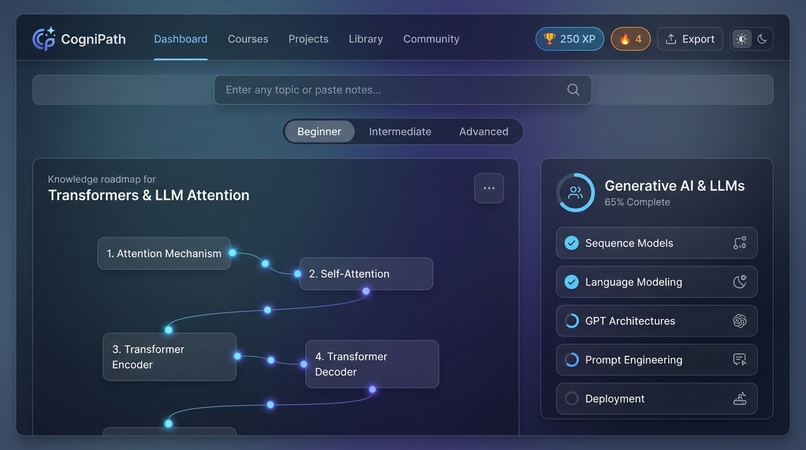The image size is (806, 450).
Task: Mark the Deployment empty circle
Action: [x=572, y=399]
